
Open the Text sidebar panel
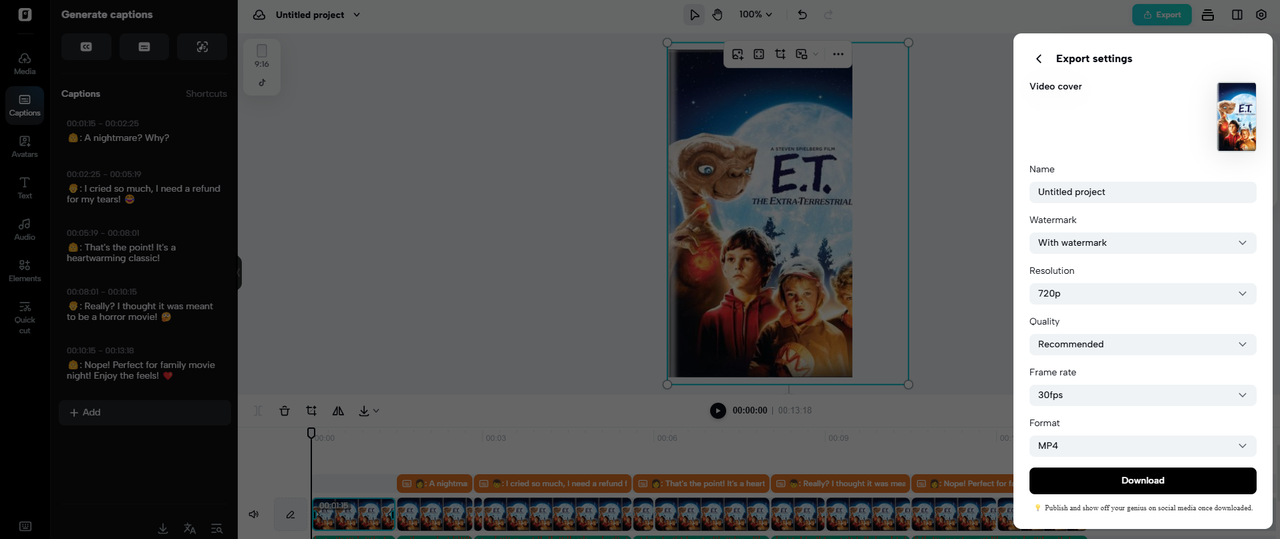coord(24,188)
